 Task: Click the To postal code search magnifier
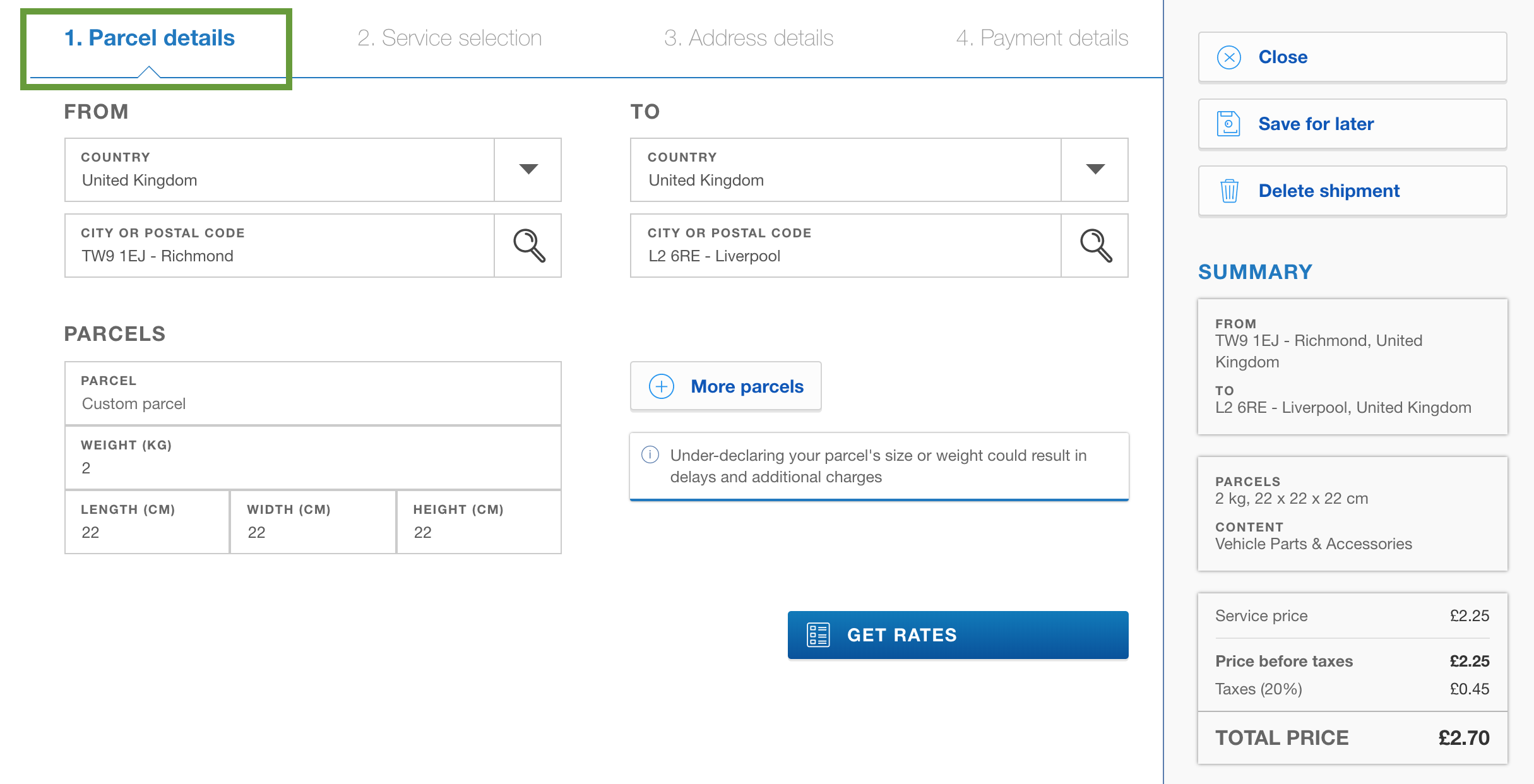(1095, 246)
